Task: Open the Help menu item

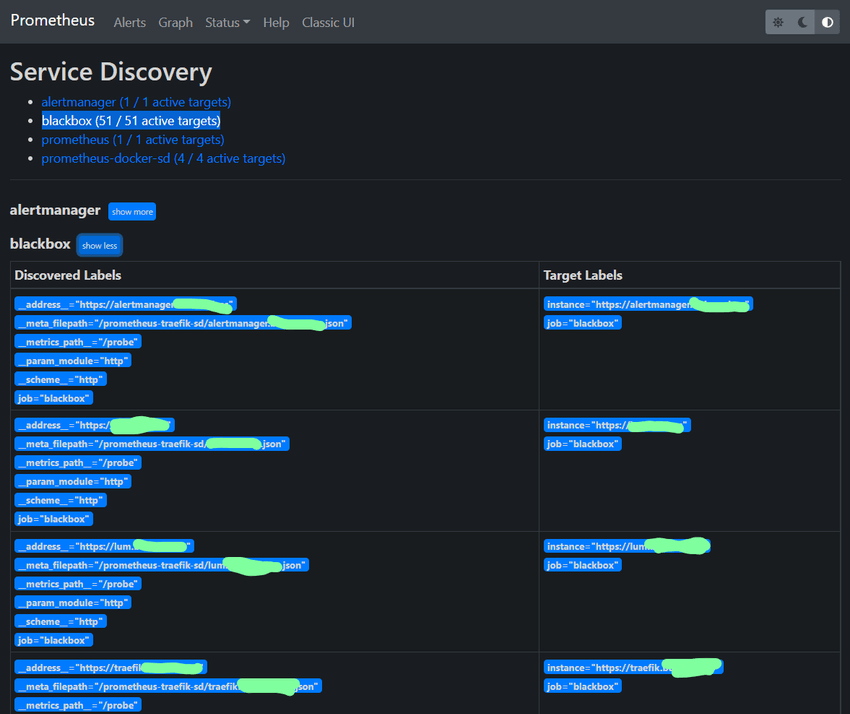Action: tap(276, 22)
